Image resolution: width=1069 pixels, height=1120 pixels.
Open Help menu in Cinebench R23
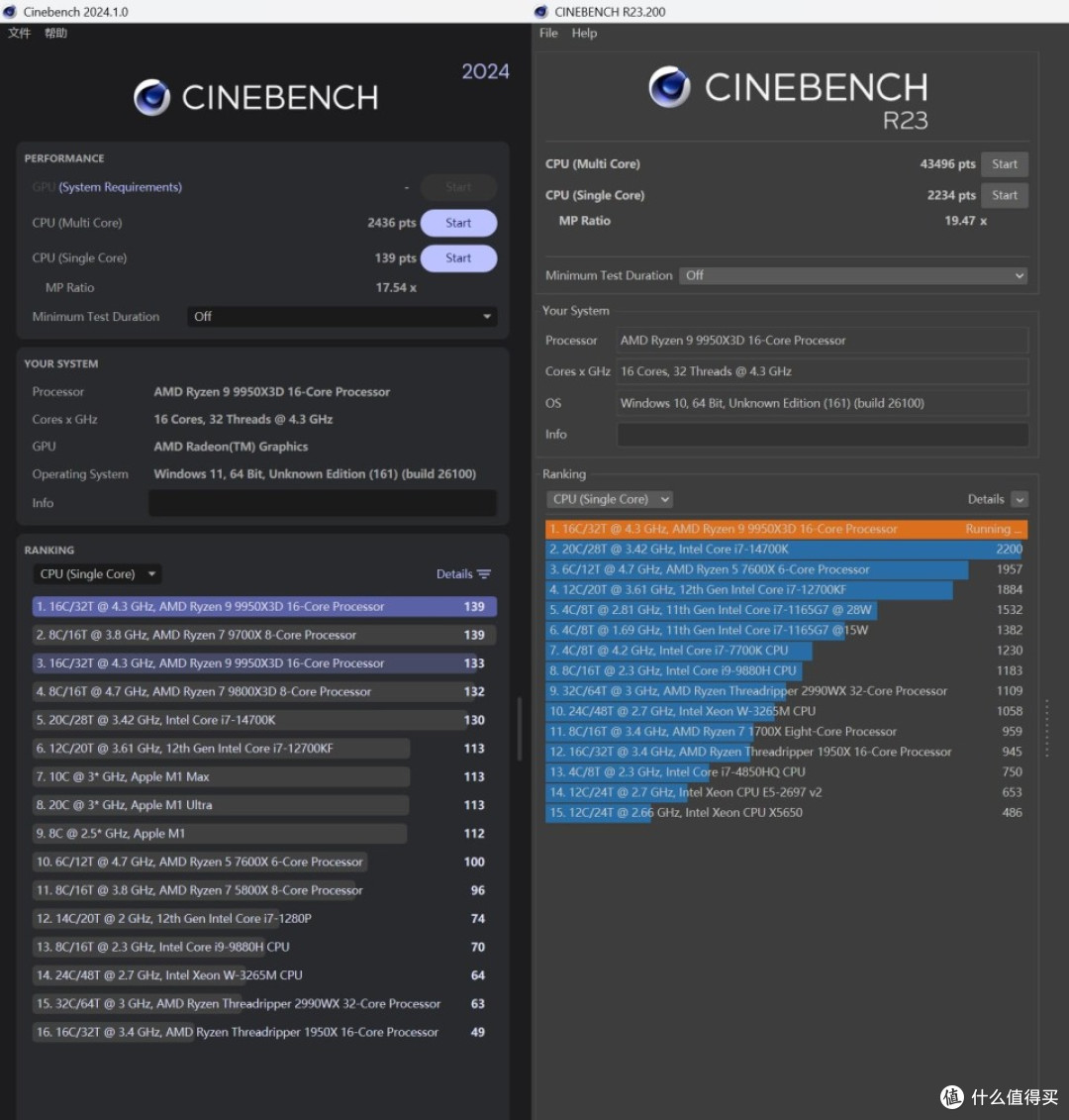584,33
